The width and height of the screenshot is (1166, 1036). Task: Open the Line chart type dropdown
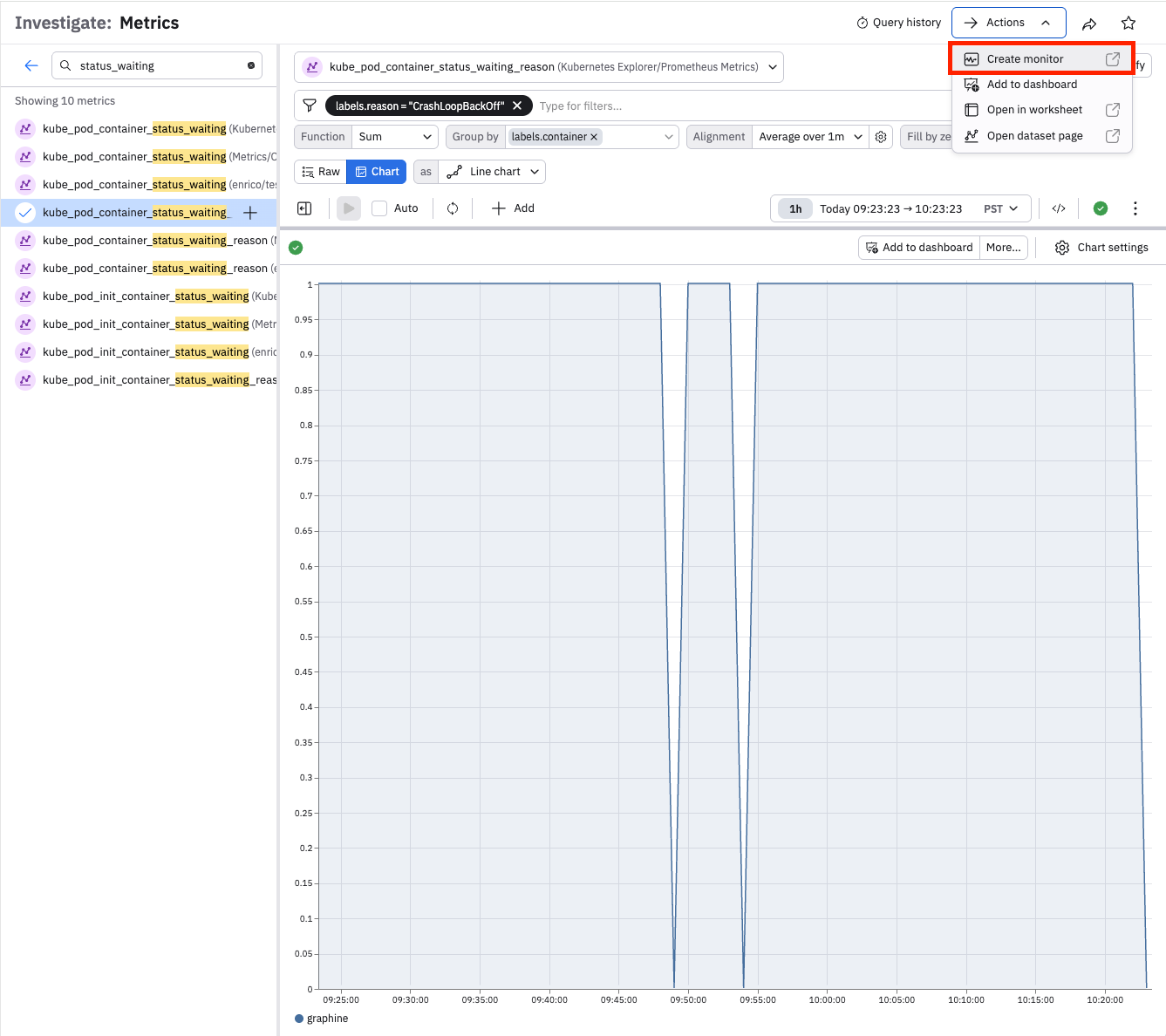point(493,172)
